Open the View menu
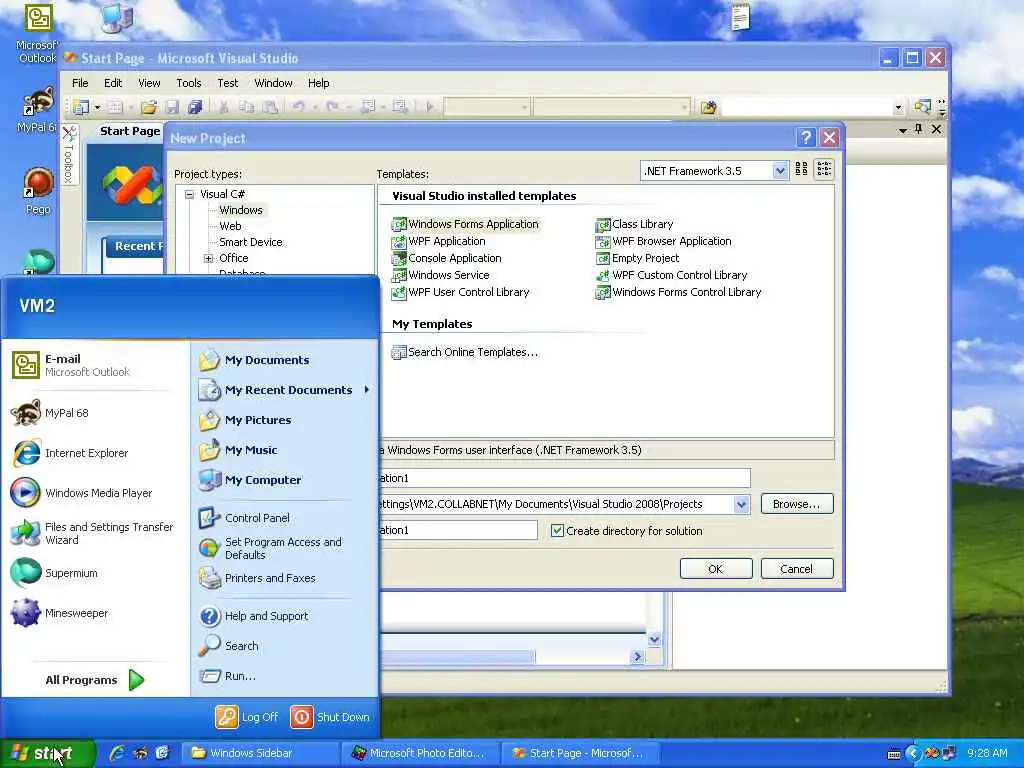Screen dimensions: 1024x768 [x=149, y=83]
